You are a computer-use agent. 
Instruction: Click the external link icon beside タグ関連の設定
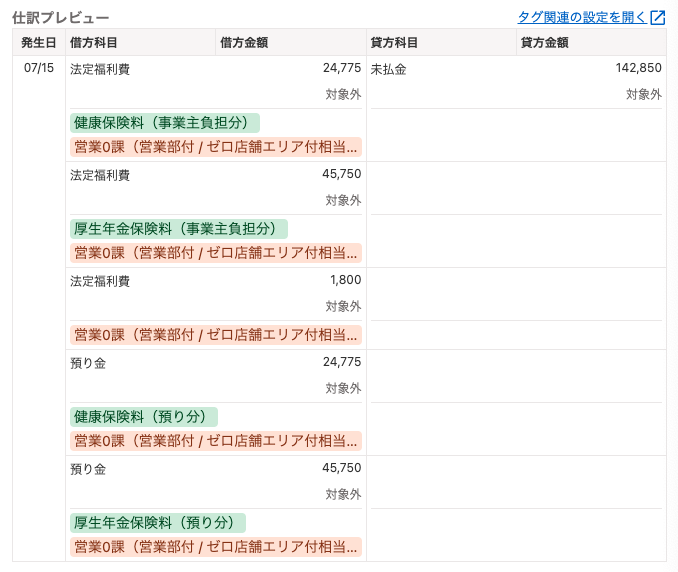pos(658,18)
